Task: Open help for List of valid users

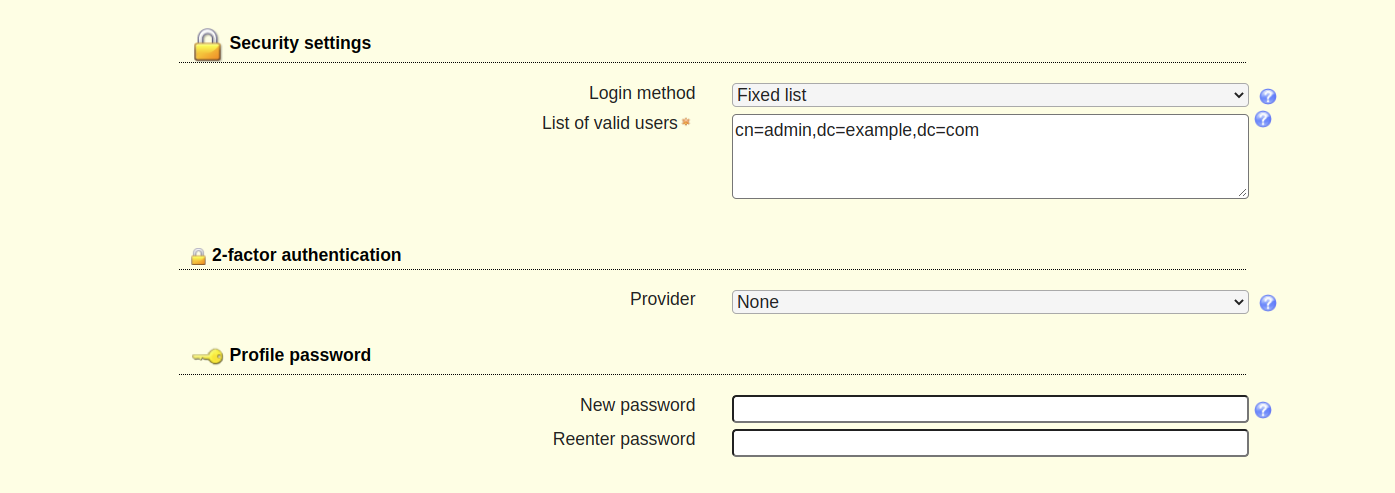Action: (x=1263, y=120)
